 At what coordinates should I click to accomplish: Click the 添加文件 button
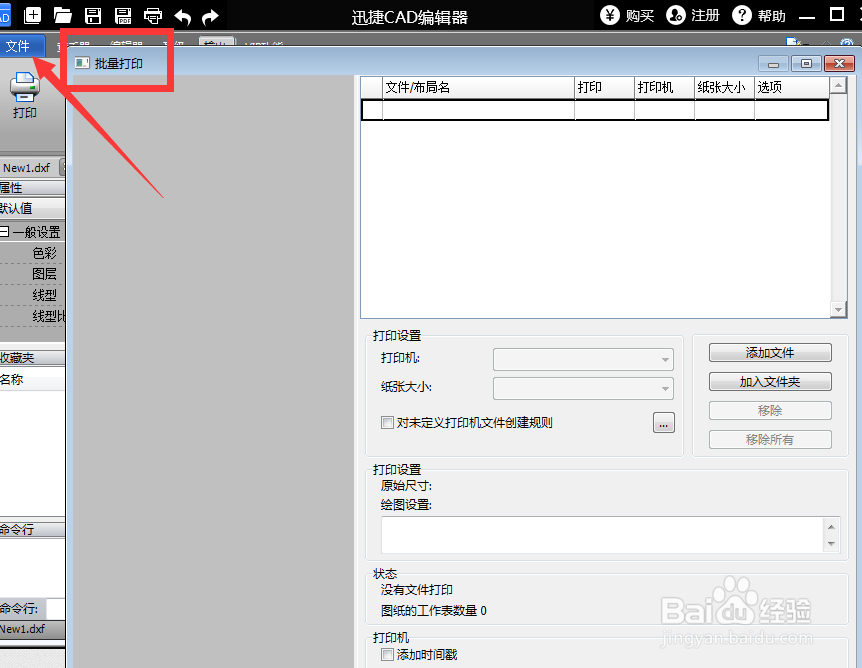770,352
